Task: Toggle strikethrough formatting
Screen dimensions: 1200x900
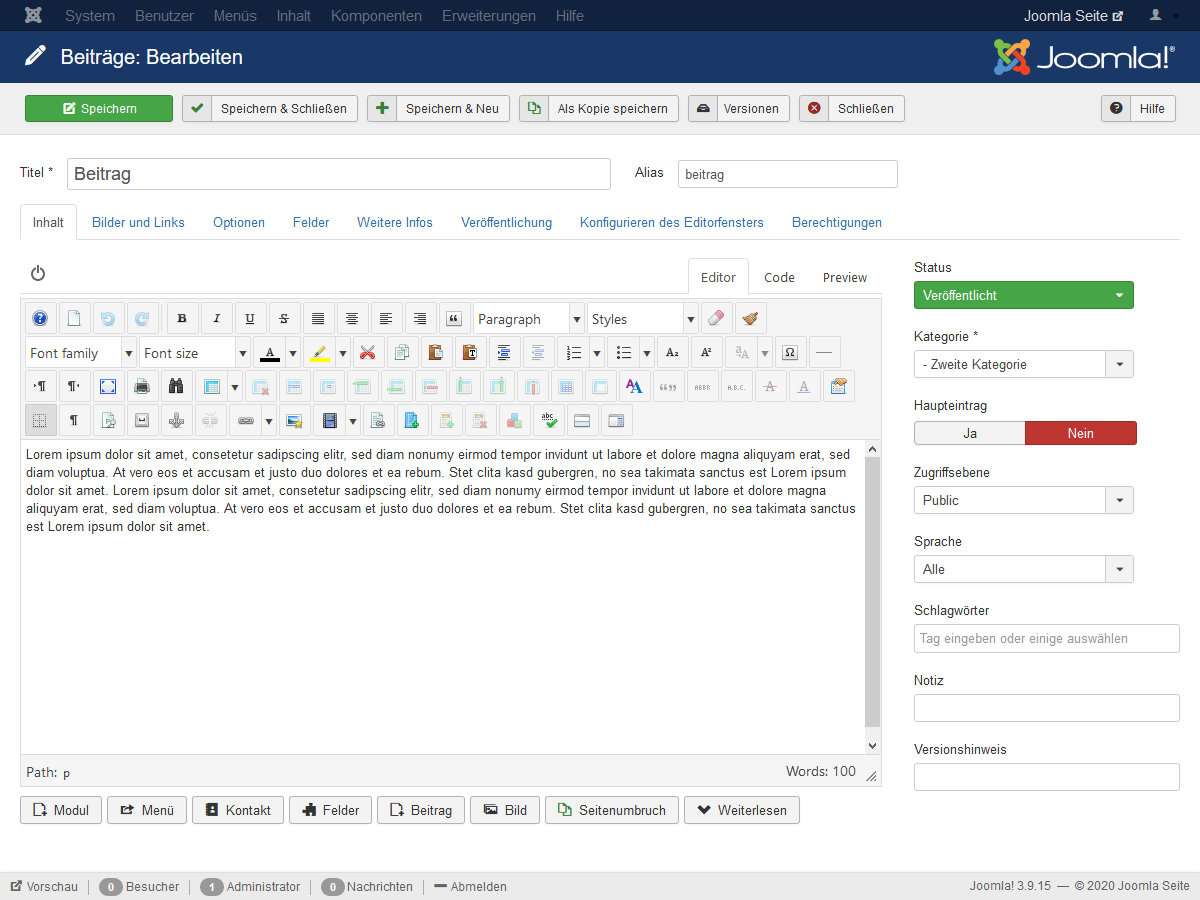Action: [x=284, y=319]
